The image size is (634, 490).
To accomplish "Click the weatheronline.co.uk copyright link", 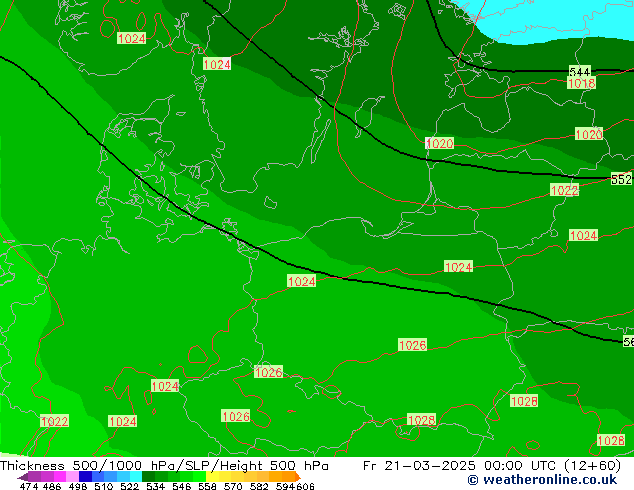I will pyautogui.click(x=542, y=480).
